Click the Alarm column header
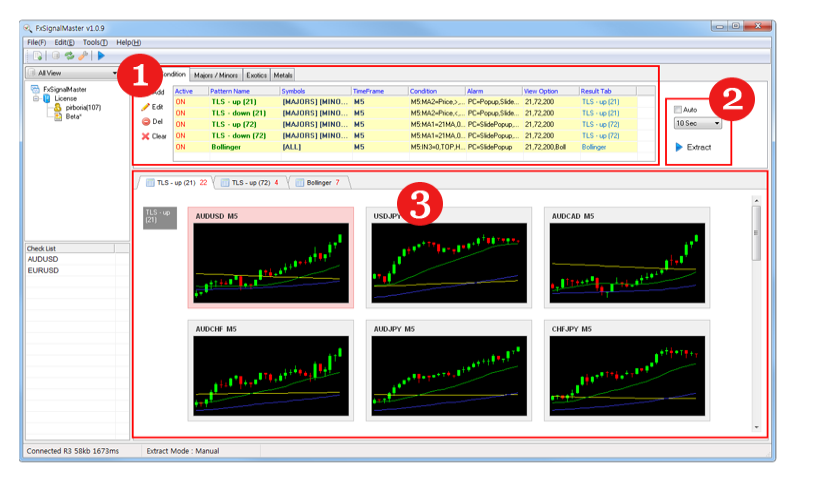816x479 pixels. 493,91
